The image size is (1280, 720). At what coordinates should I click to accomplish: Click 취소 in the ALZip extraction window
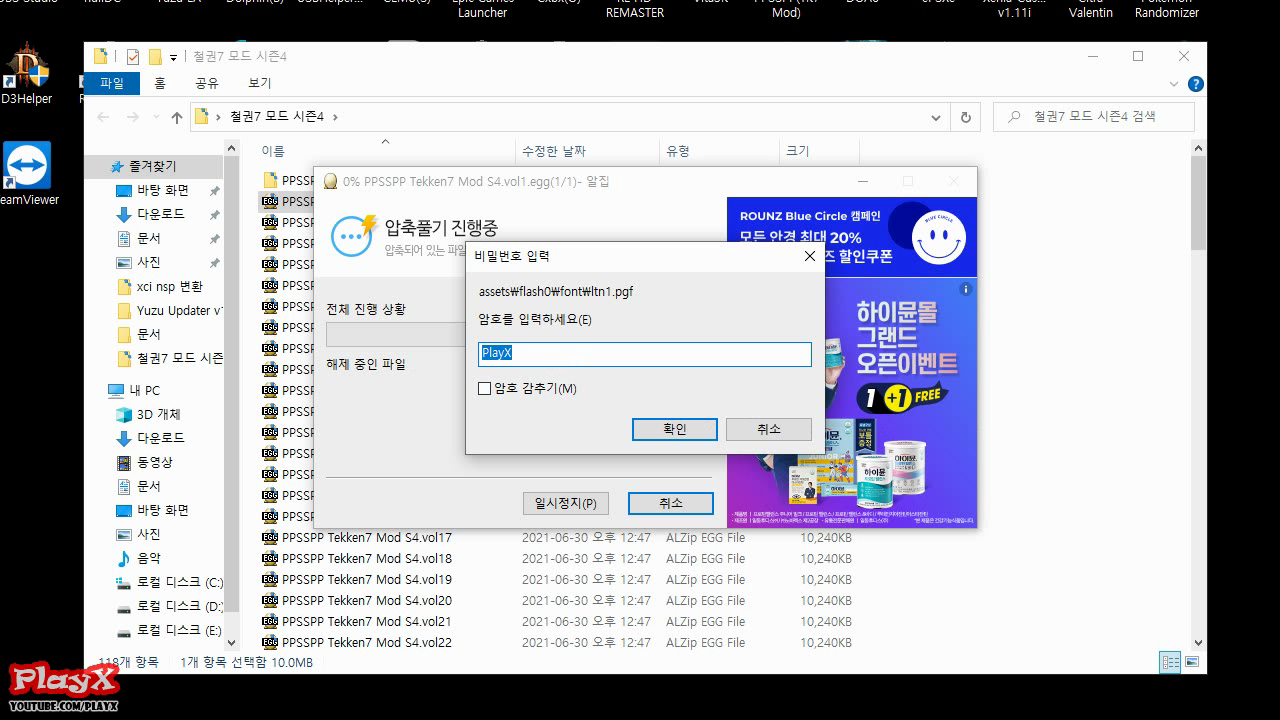[x=671, y=503]
